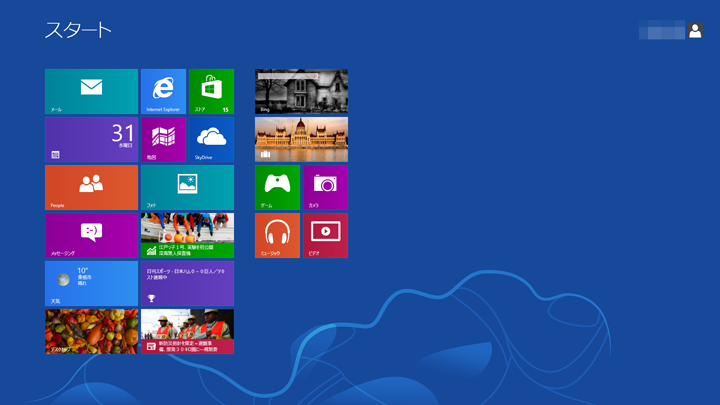Viewport: 720px width, 405px height.
Task: Open the Finance news tile
Action: pyautogui.click(x=187, y=236)
